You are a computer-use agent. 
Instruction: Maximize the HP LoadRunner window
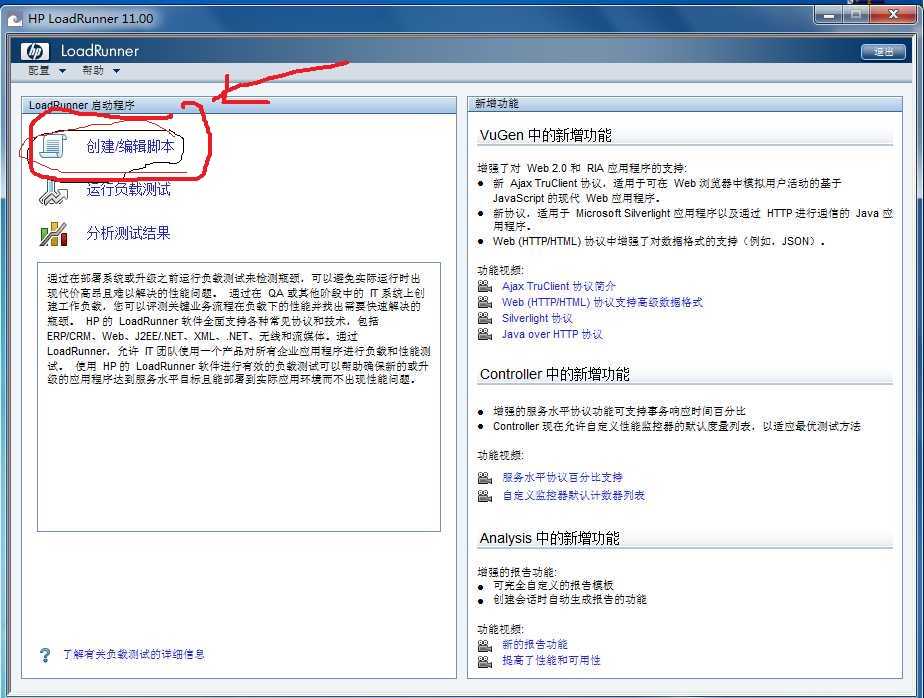point(856,14)
